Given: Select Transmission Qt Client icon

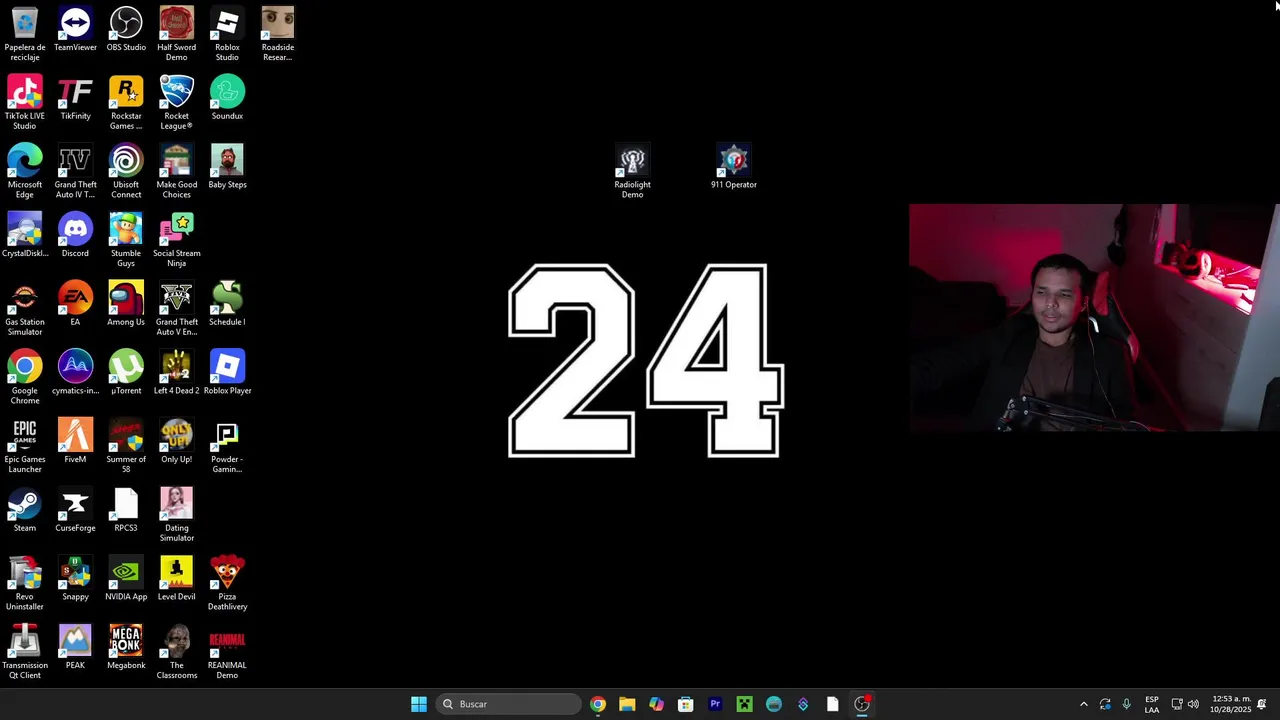Looking at the screenshot, I should [25, 652].
